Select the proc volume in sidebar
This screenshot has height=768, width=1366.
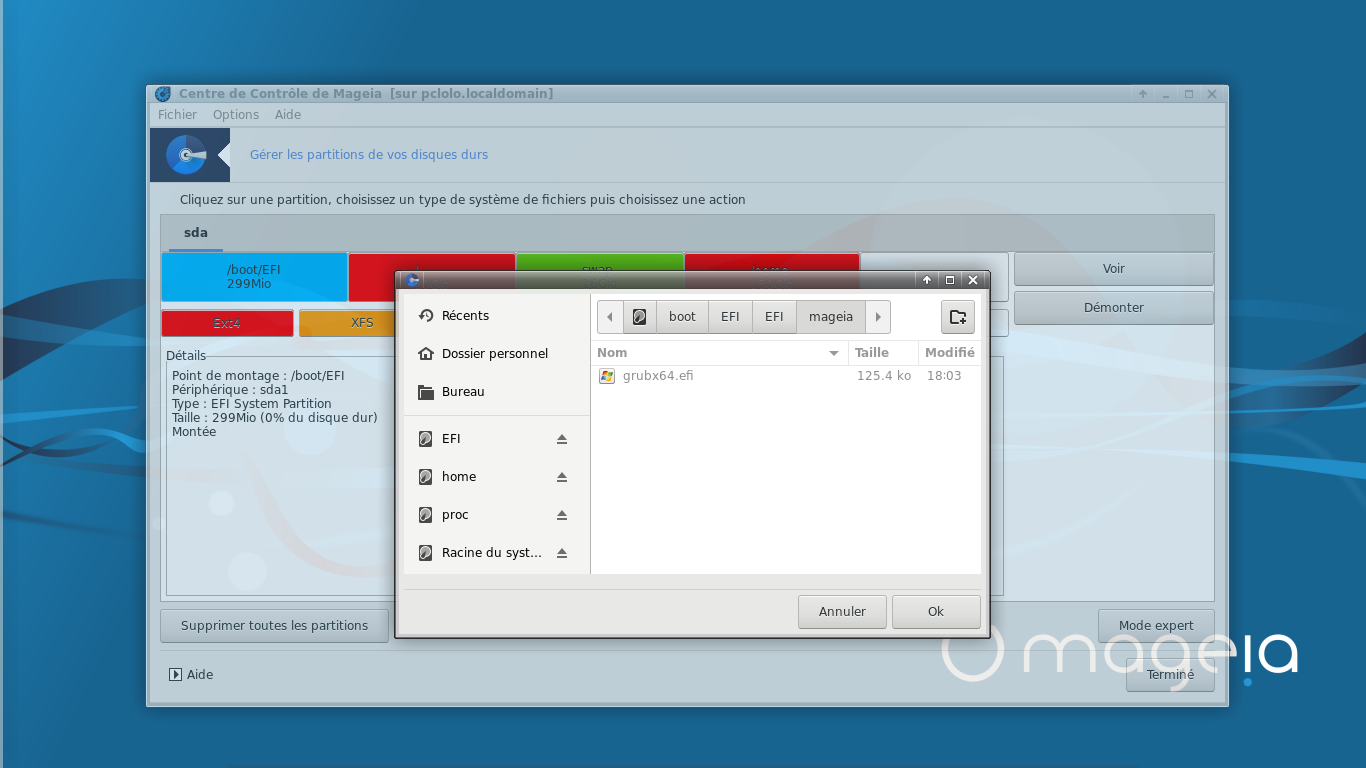[495, 514]
